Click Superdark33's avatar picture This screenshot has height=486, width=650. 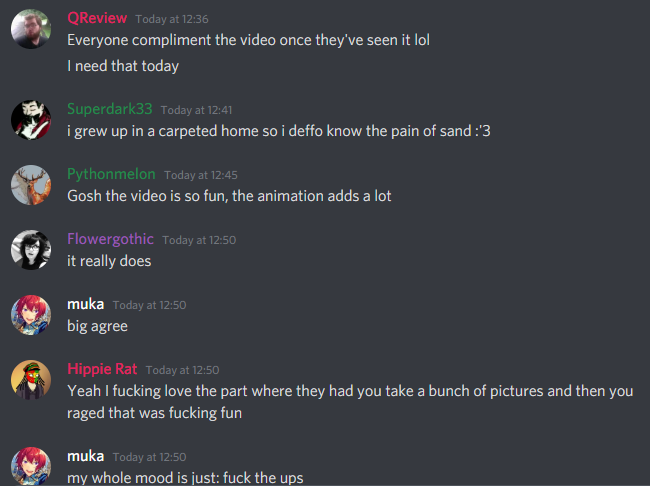(x=31, y=120)
